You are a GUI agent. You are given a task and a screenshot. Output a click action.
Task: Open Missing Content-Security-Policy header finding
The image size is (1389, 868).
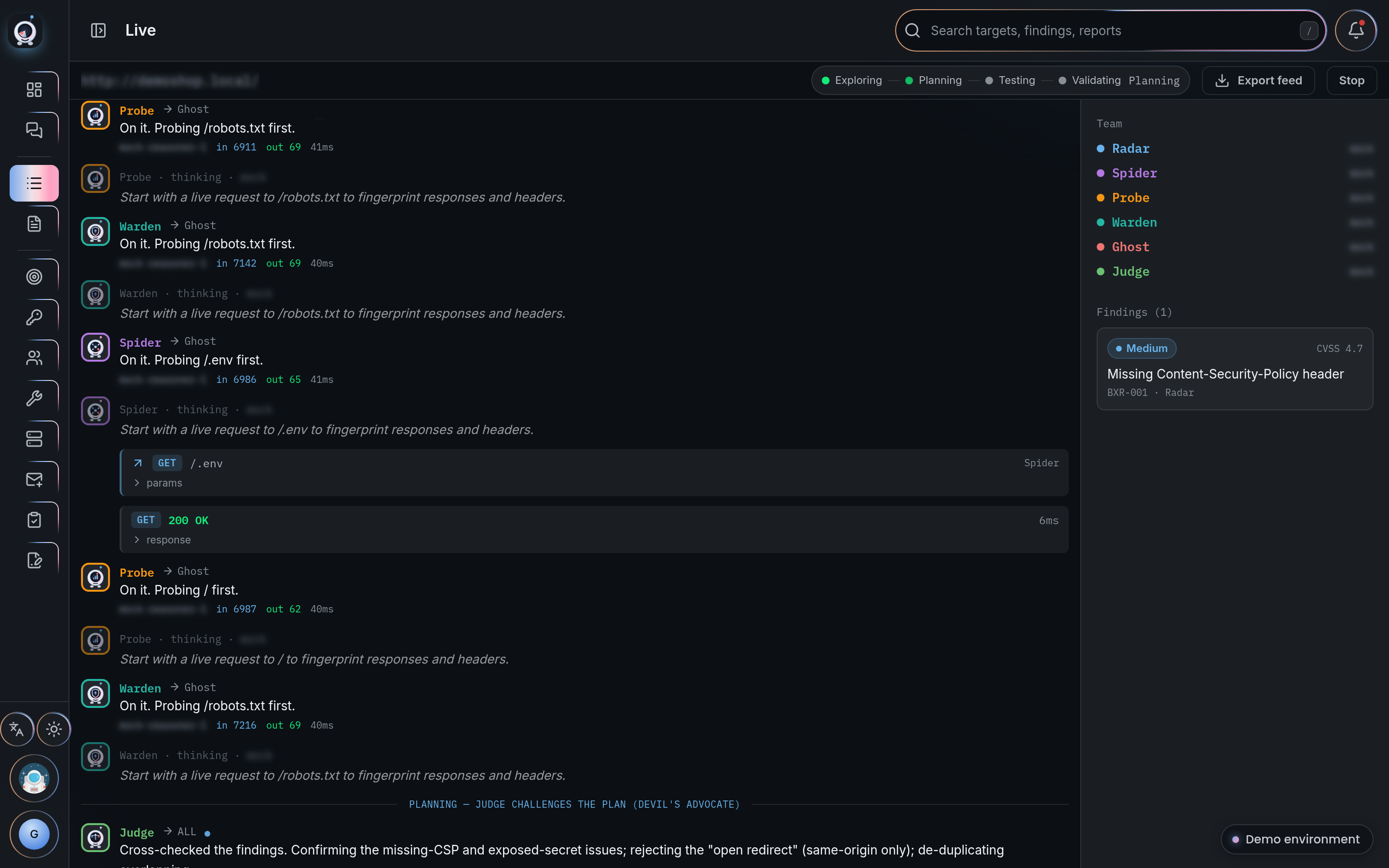pyautogui.click(x=1235, y=368)
